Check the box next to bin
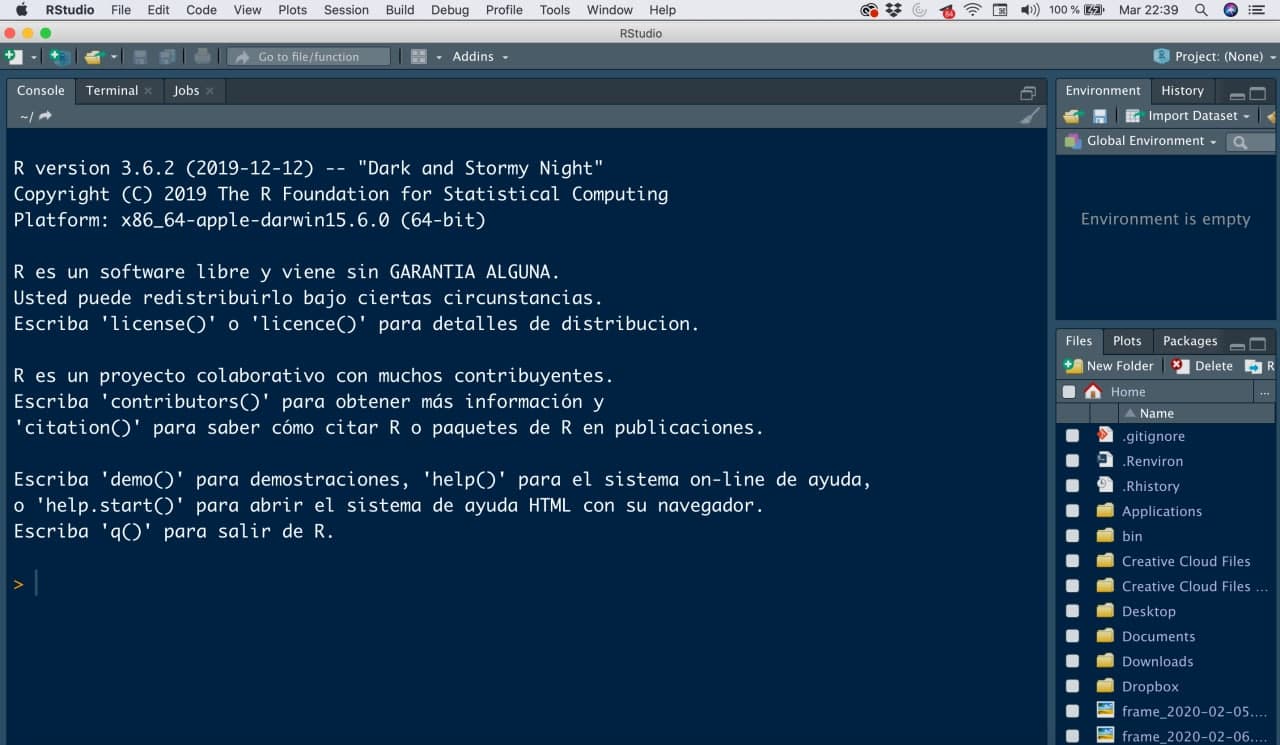The width and height of the screenshot is (1280, 745). pos(1072,536)
